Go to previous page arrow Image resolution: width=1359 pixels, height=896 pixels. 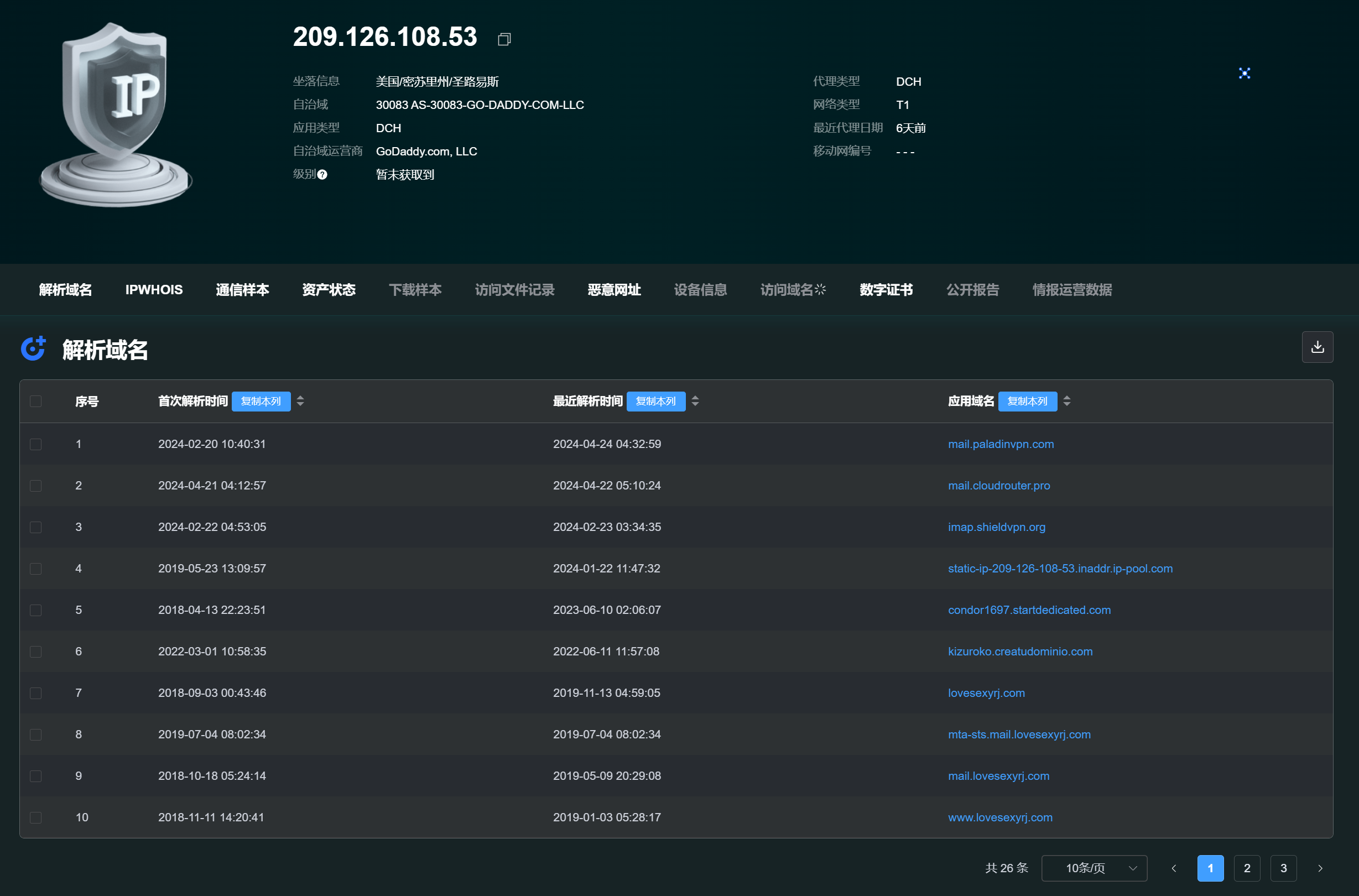(x=1174, y=868)
